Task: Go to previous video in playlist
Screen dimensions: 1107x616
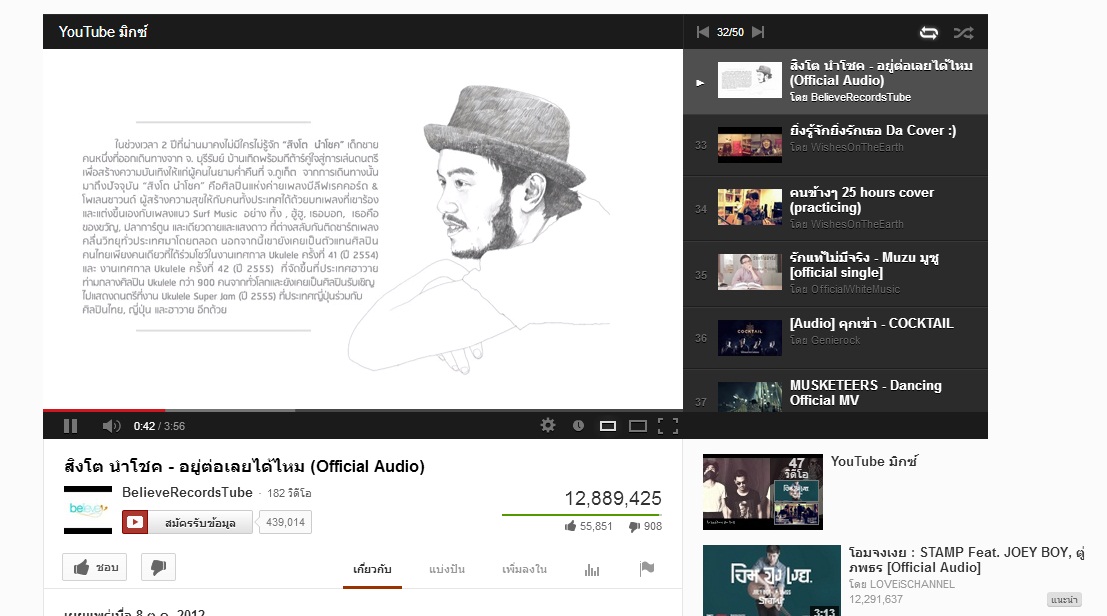Action: click(x=702, y=32)
